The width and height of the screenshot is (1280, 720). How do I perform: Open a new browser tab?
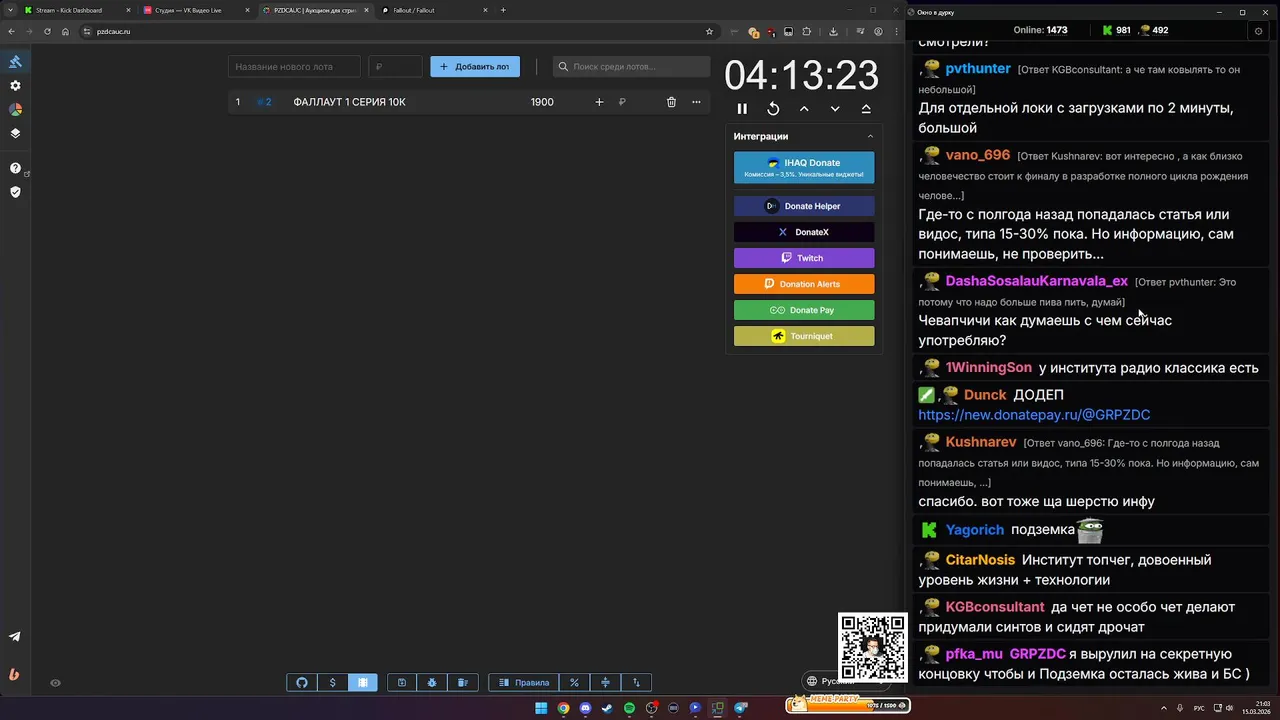tap(503, 10)
